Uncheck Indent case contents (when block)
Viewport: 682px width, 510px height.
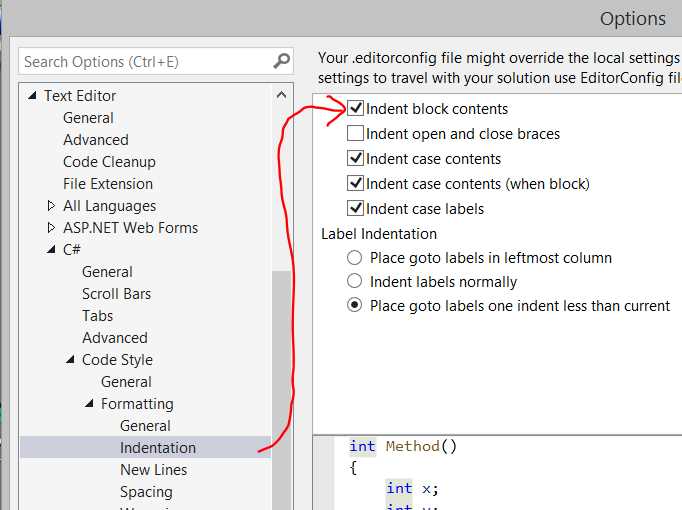(355, 183)
